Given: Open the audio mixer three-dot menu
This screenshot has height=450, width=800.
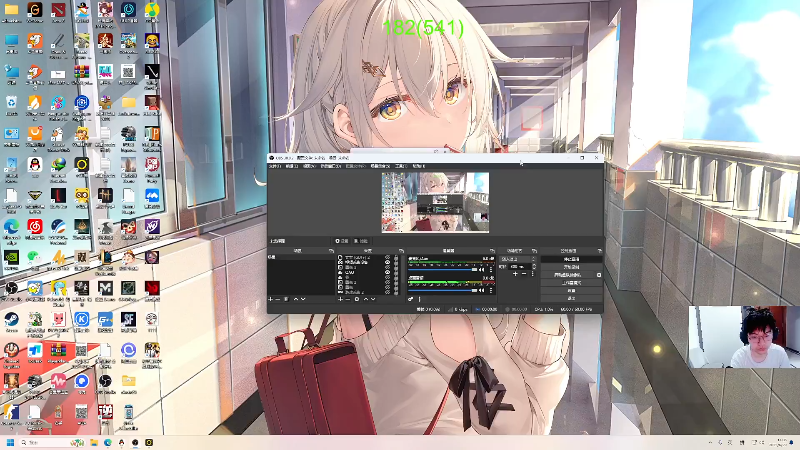Looking at the screenshot, I should point(419,299).
